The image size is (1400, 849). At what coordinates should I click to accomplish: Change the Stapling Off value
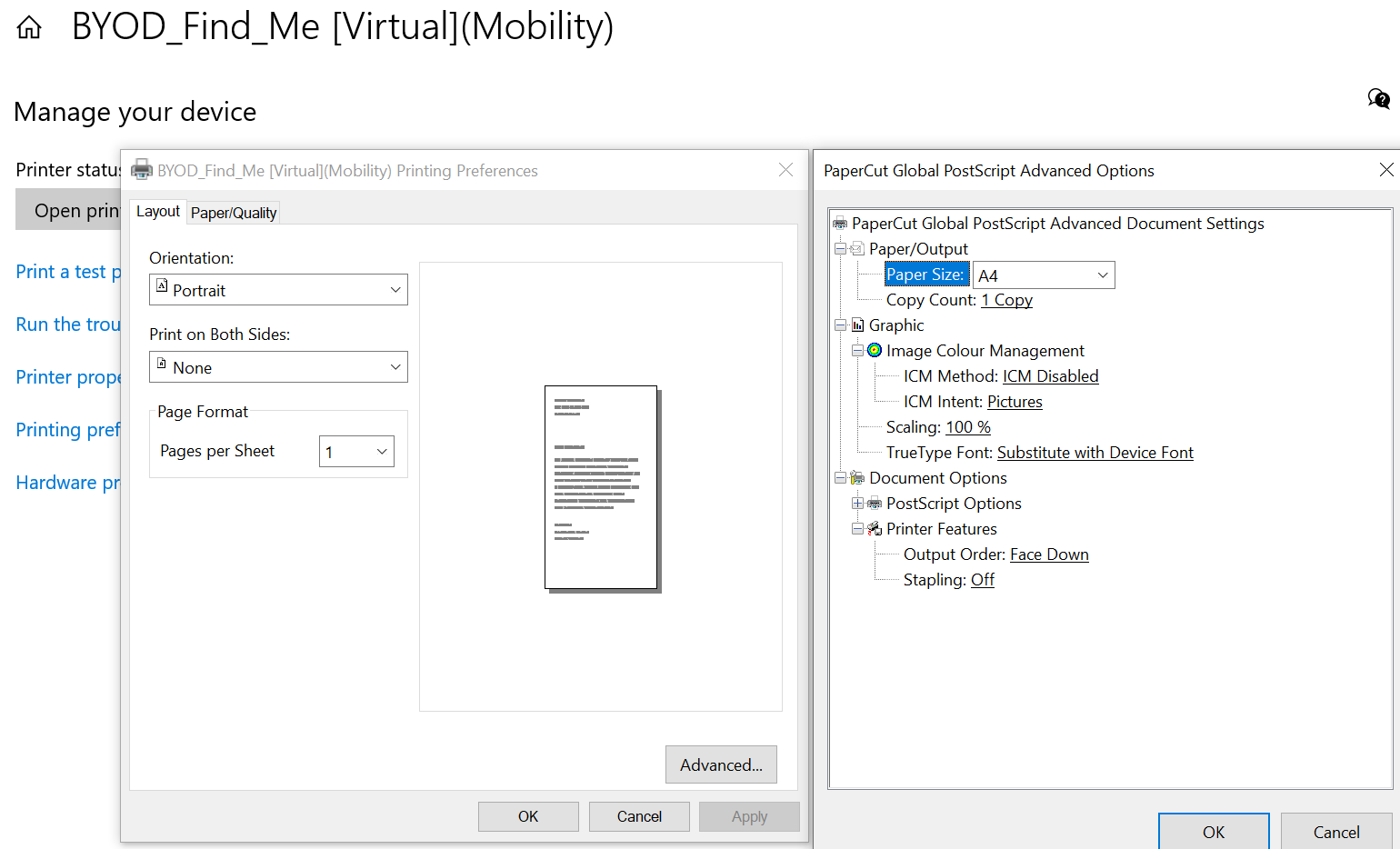(982, 580)
